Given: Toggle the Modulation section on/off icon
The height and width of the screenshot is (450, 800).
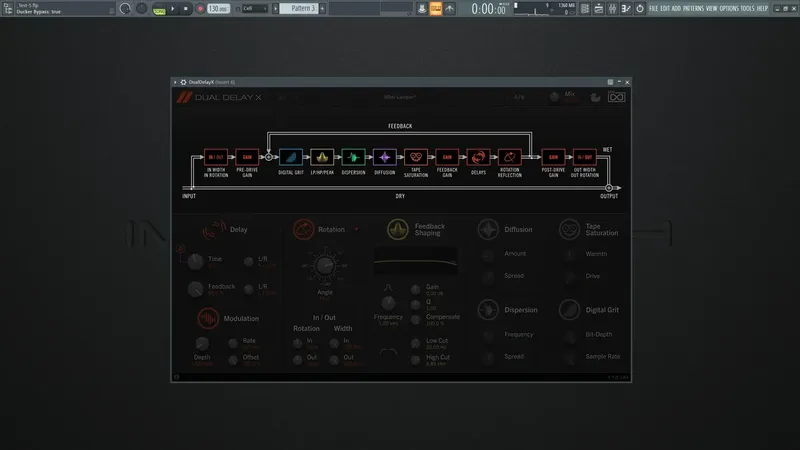Looking at the screenshot, I should click(208, 318).
